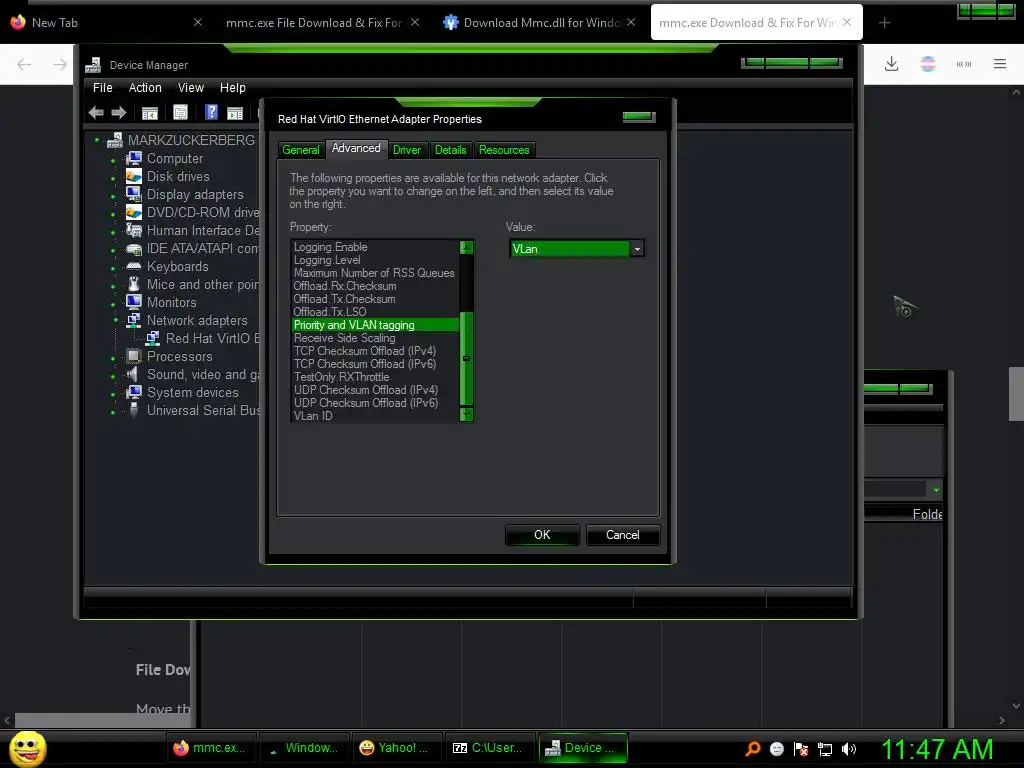Expand the Keyboards tree node
Viewport: 1024px width, 768px height.
(x=113, y=268)
